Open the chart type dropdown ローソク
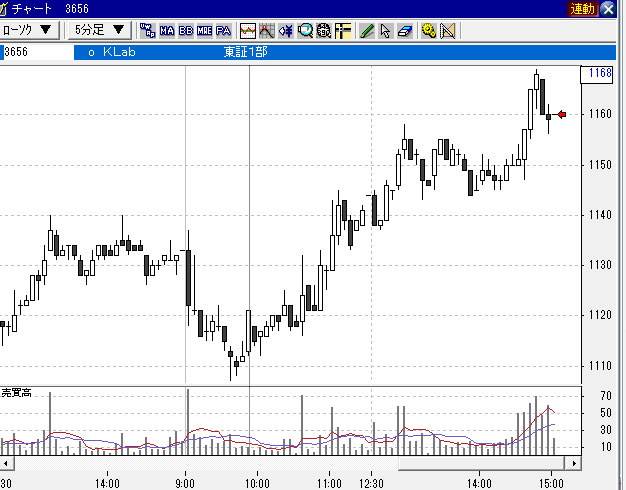This screenshot has width=626, height=490. 29,30
